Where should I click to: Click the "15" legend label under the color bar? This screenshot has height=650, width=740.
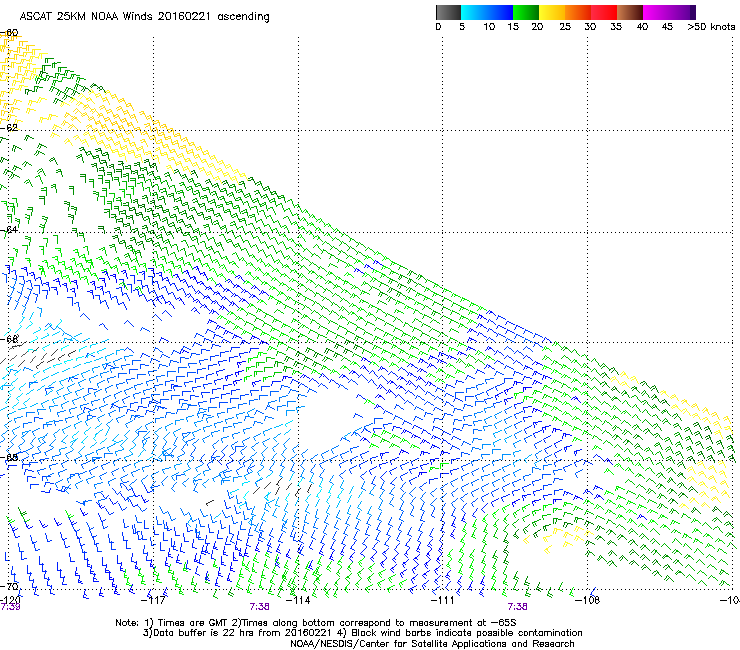[x=513, y=27]
